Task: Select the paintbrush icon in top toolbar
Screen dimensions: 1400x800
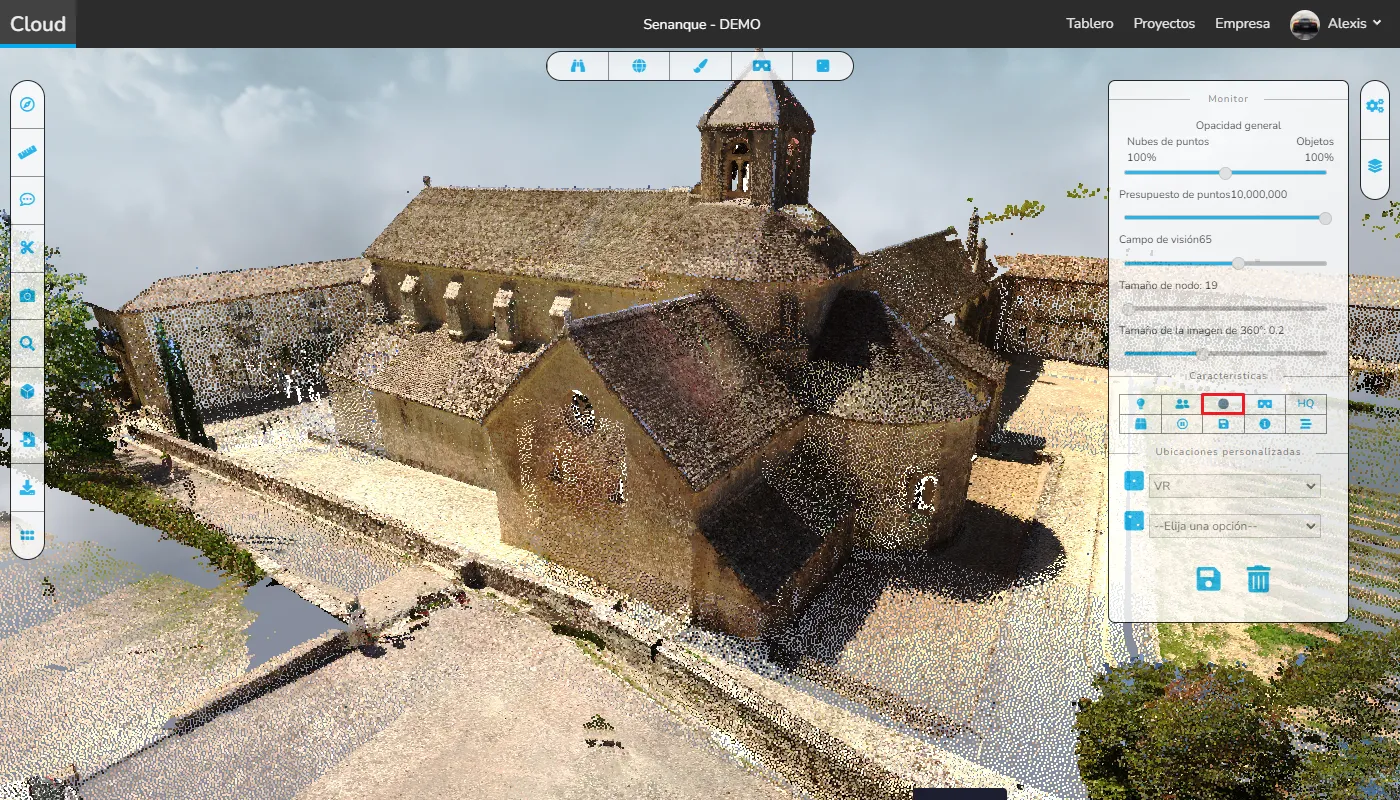Action: (700, 66)
